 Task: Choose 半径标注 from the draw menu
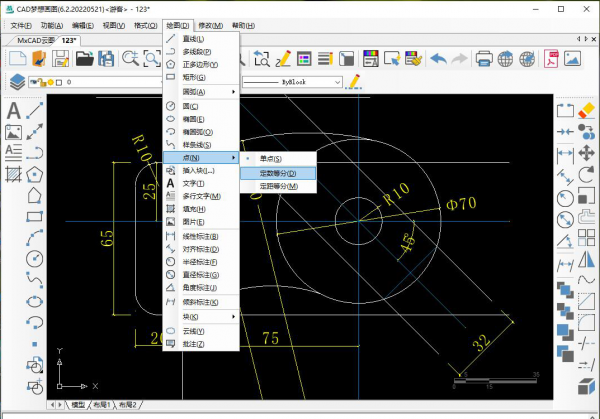click(201, 262)
